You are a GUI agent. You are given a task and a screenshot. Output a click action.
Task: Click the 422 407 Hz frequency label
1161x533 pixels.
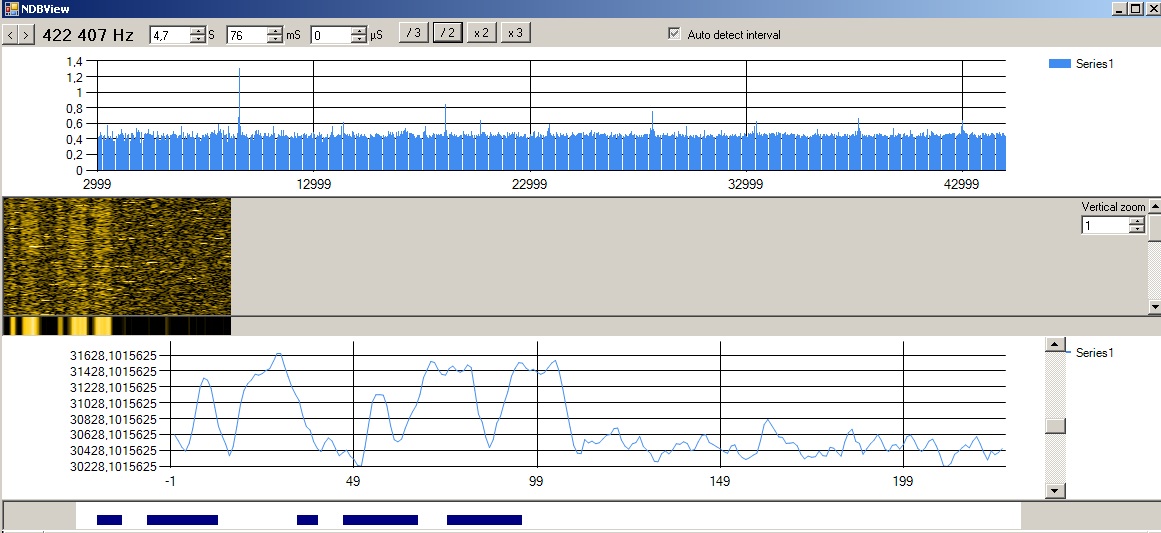pos(88,35)
